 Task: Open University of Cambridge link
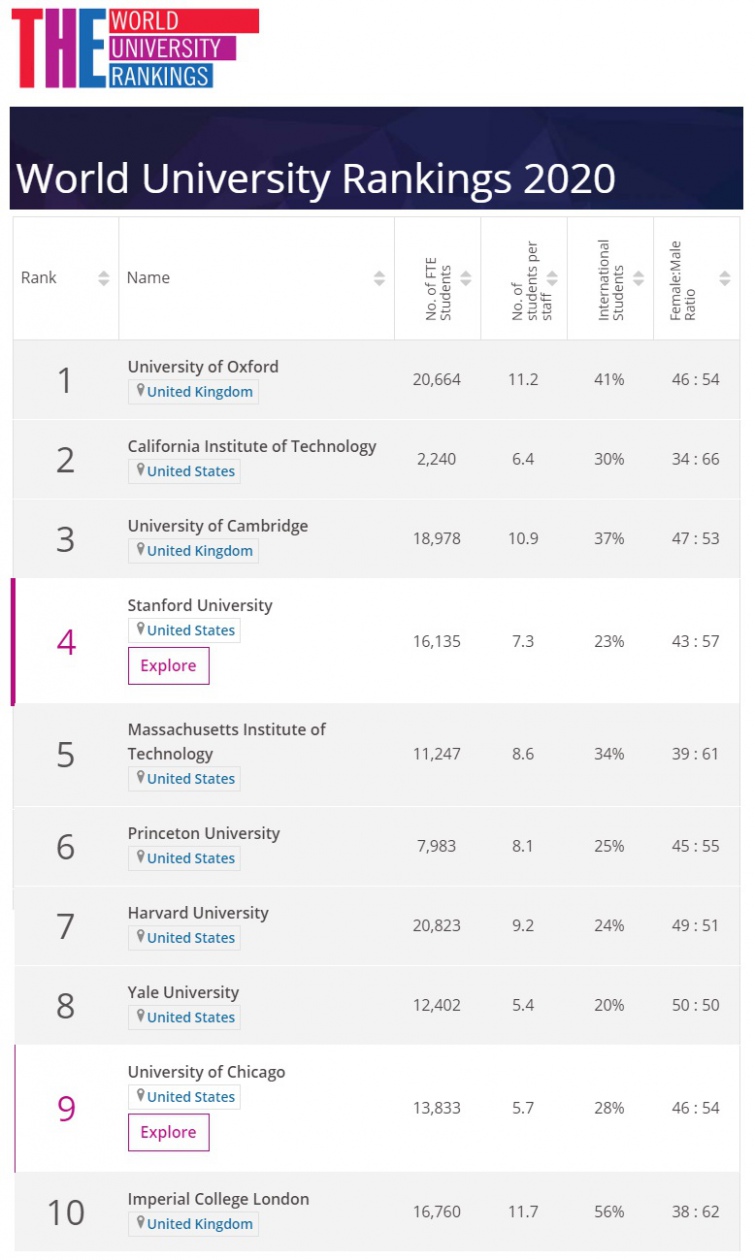coord(218,526)
